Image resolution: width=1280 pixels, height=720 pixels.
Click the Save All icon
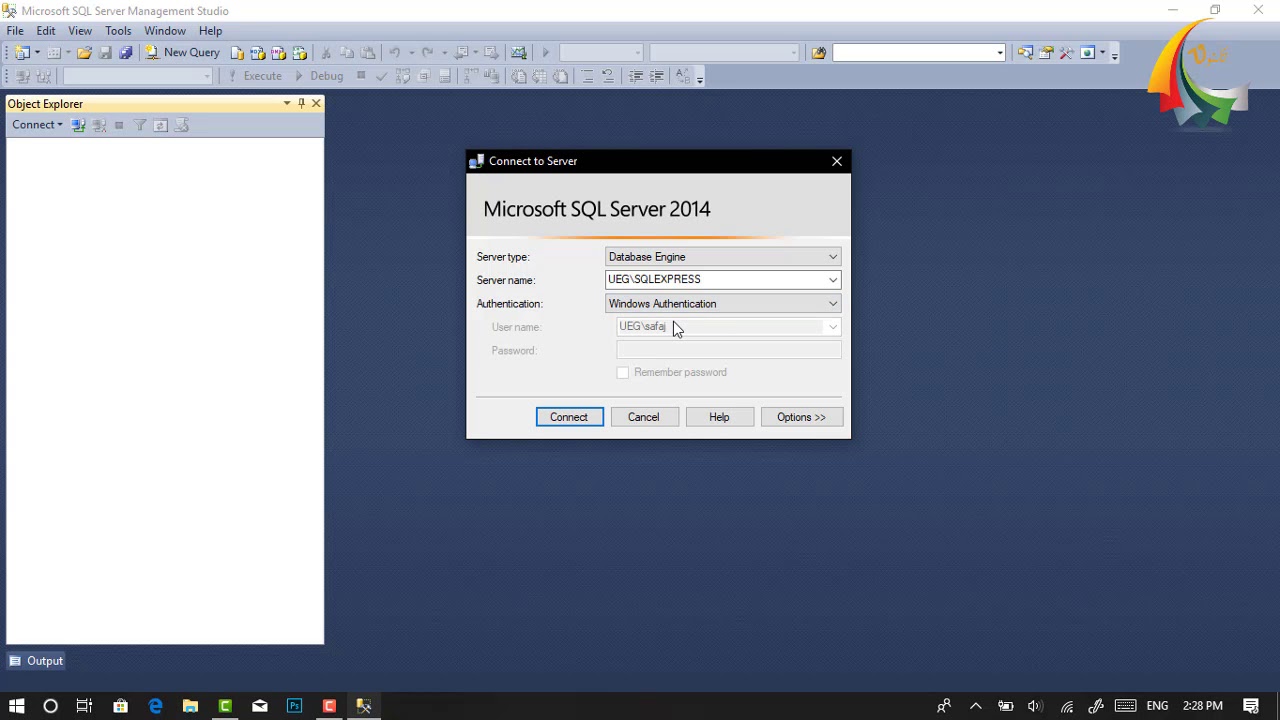[126, 53]
